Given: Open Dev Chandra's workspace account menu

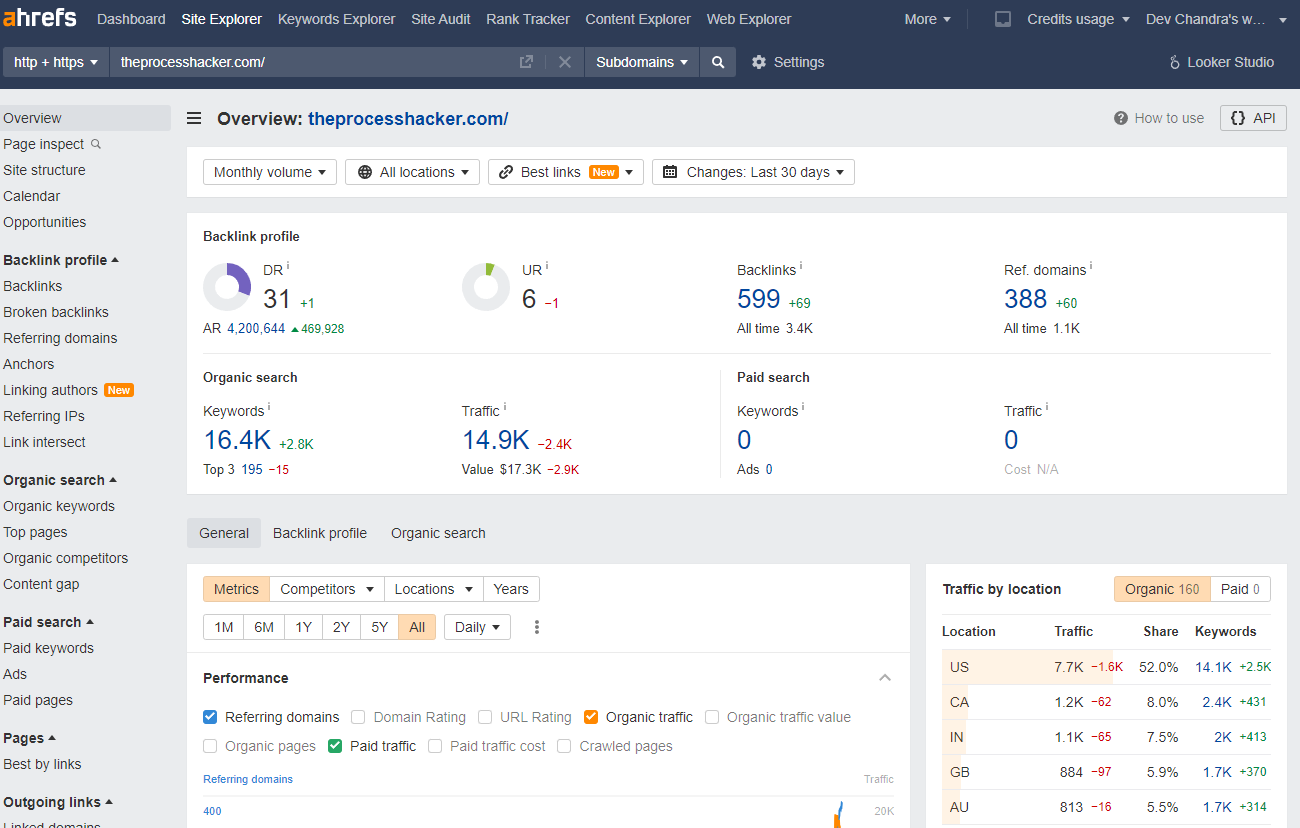Looking at the screenshot, I should pos(1216,19).
